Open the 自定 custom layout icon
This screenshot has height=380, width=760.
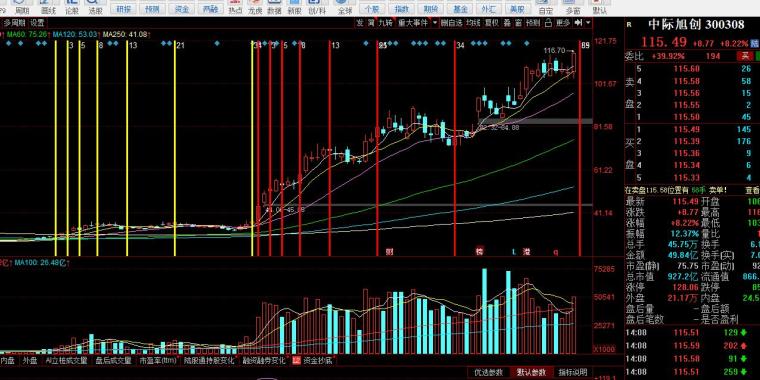(x=546, y=7)
